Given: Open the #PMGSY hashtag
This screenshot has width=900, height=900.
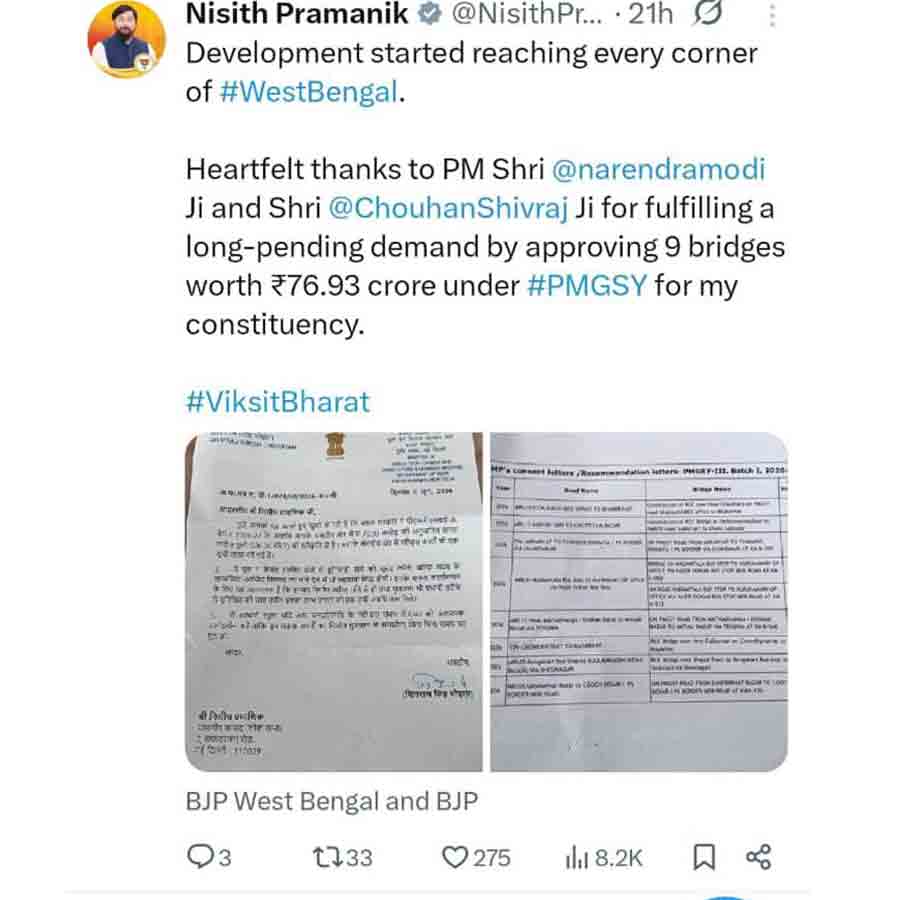Looking at the screenshot, I should click(x=587, y=285).
